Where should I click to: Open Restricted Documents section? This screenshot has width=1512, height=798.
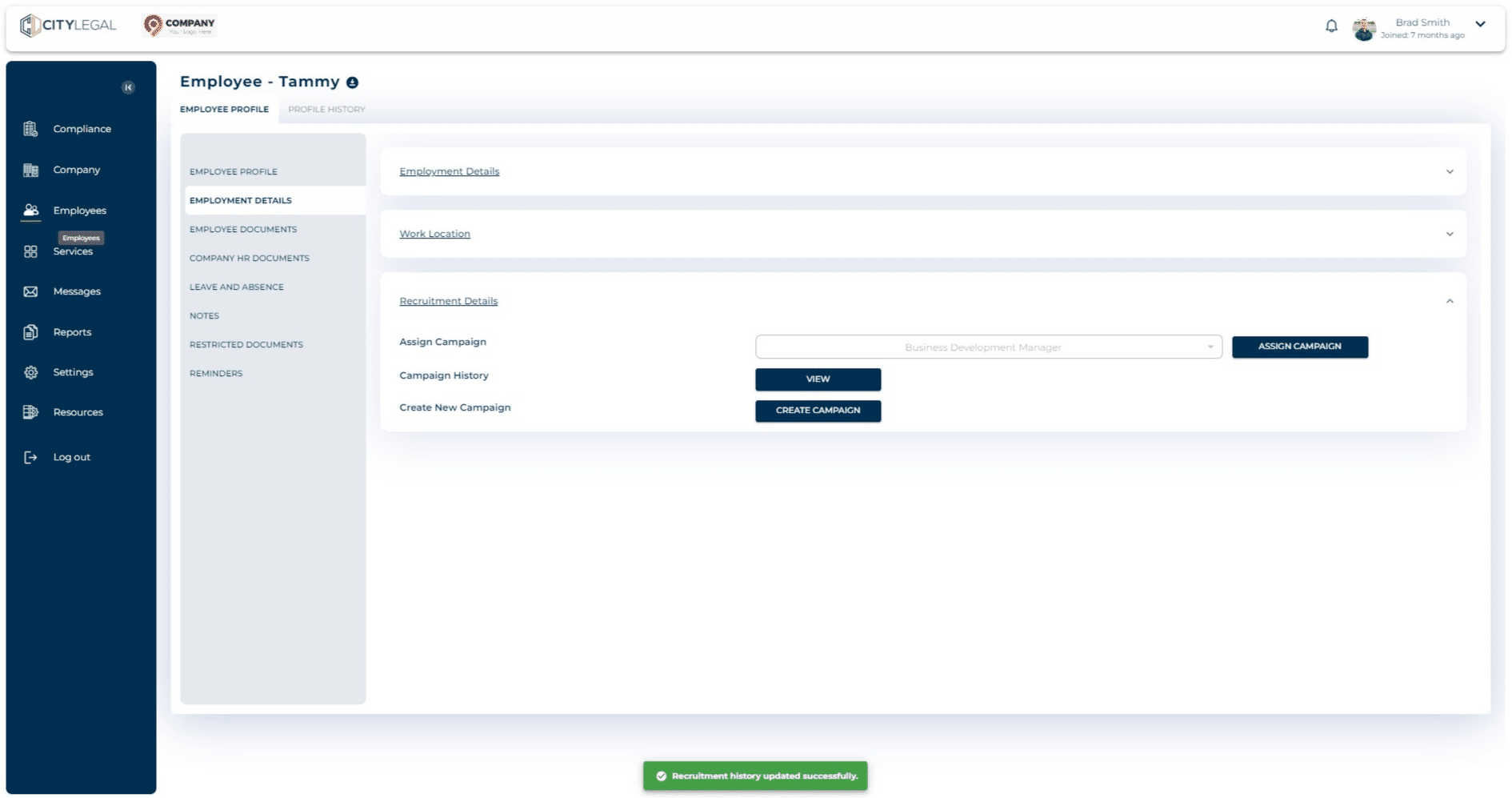[246, 345]
